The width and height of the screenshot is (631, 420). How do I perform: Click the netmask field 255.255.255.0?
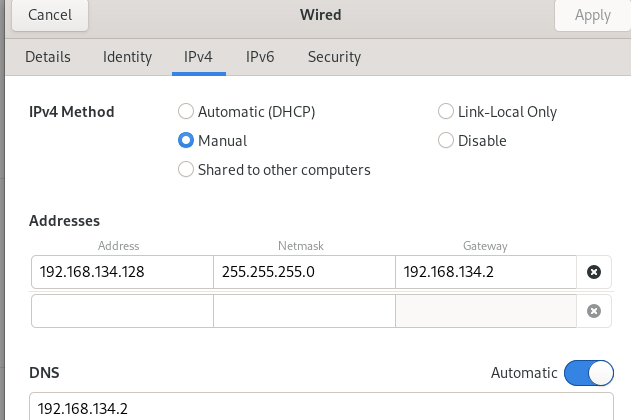[x=304, y=272]
